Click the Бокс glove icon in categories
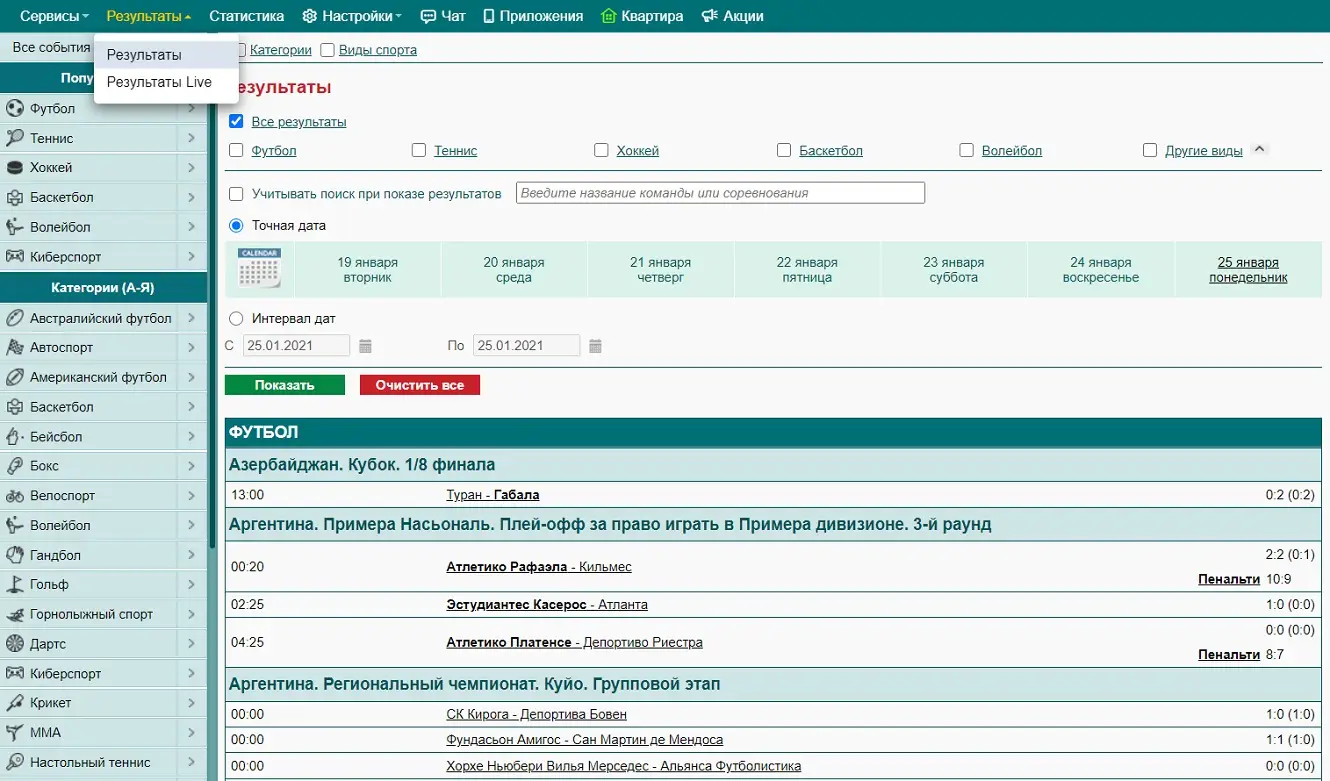 pyautogui.click(x=15, y=466)
